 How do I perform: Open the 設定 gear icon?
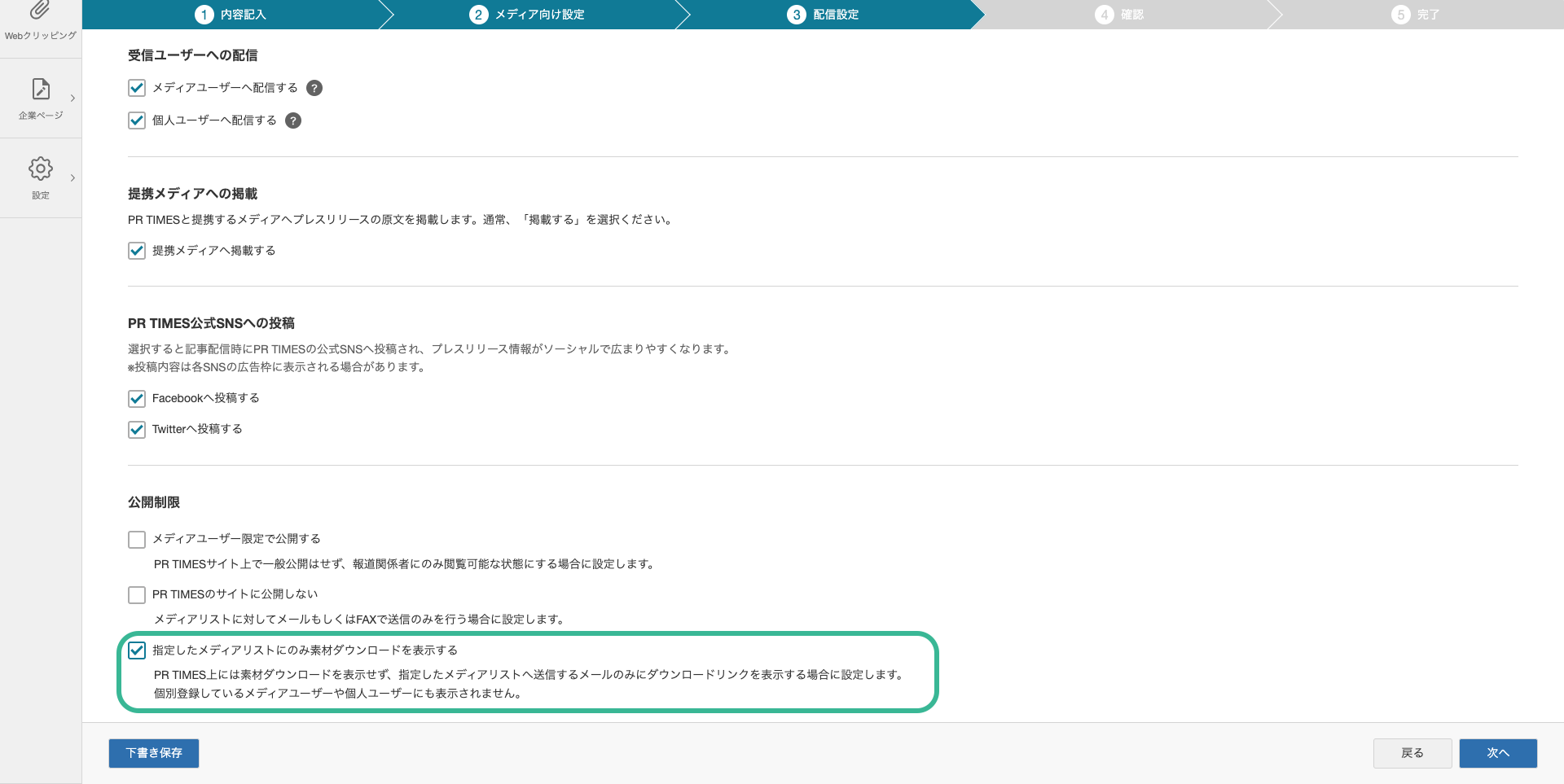[x=41, y=169]
